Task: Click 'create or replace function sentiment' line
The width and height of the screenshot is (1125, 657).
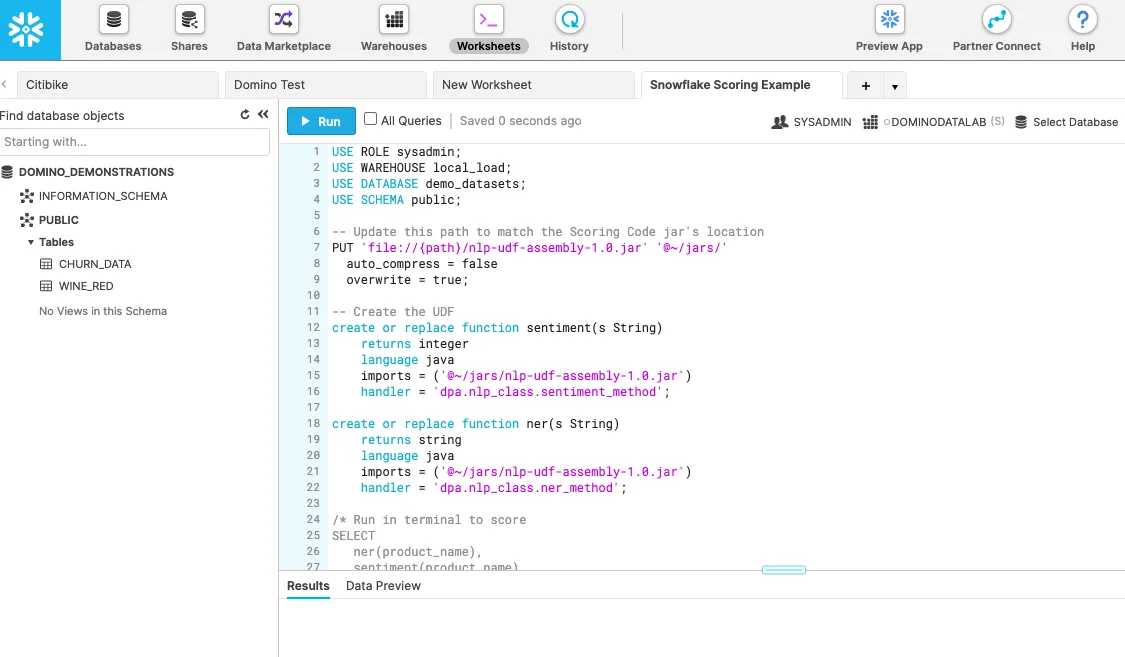Action: coord(497,328)
